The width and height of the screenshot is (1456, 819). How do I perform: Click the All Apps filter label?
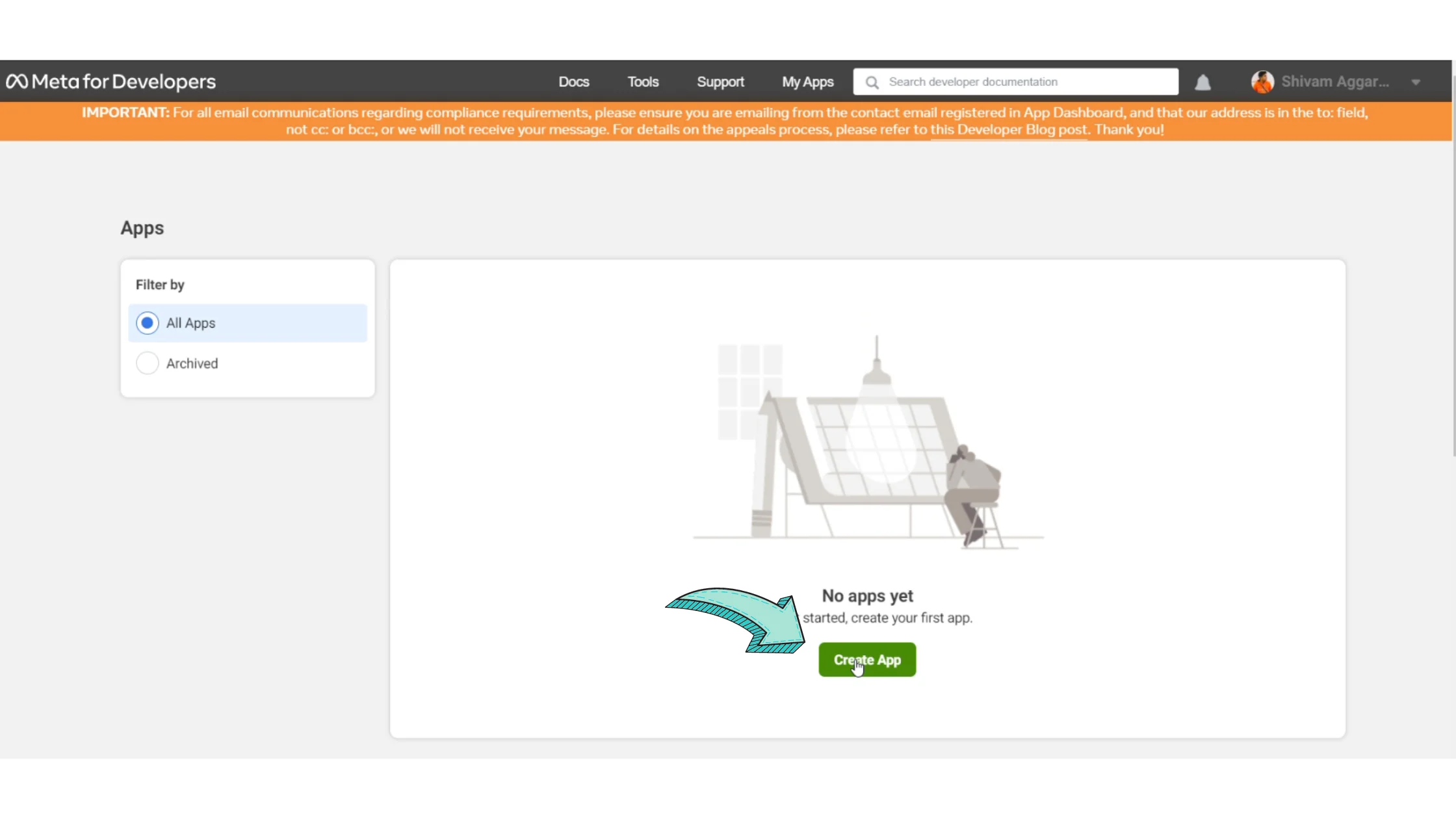coord(190,323)
